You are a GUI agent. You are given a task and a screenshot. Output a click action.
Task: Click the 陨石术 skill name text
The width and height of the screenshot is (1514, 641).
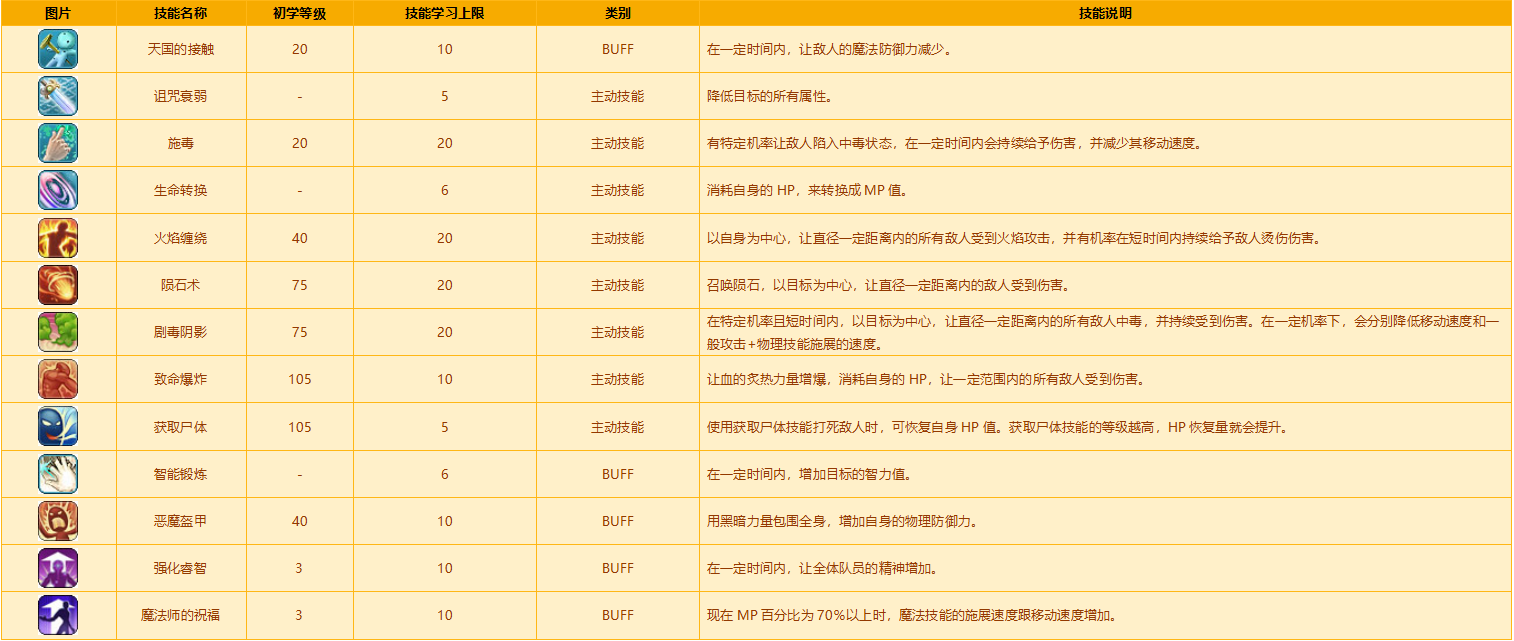(x=181, y=285)
